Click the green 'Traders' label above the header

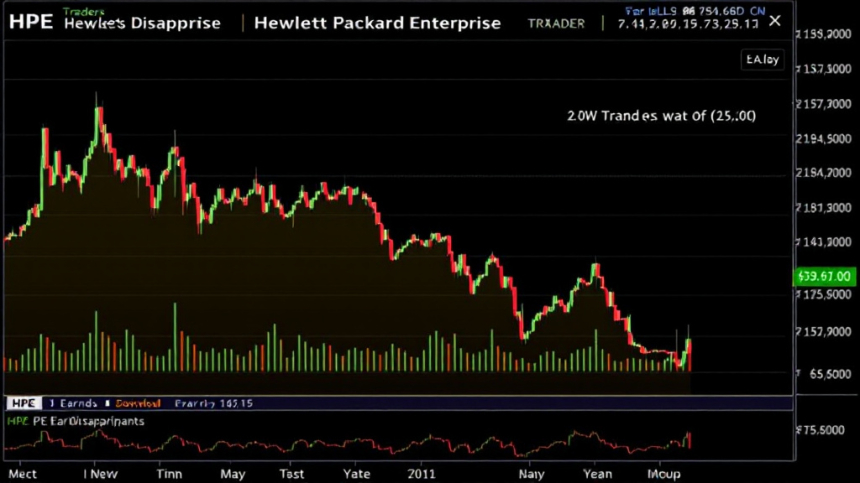point(83,12)
